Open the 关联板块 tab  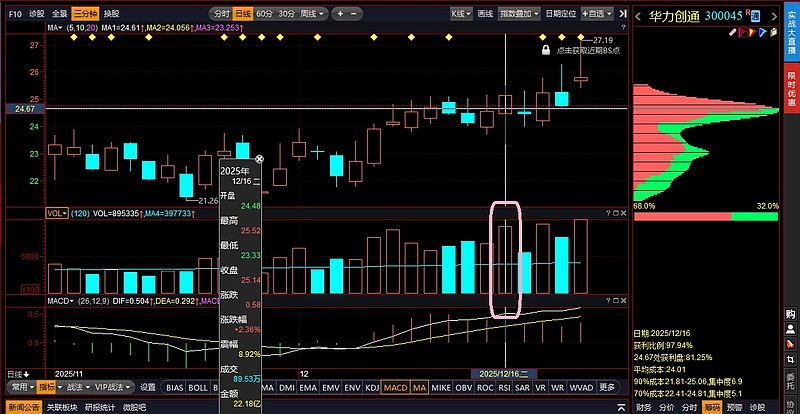(62, 408)
